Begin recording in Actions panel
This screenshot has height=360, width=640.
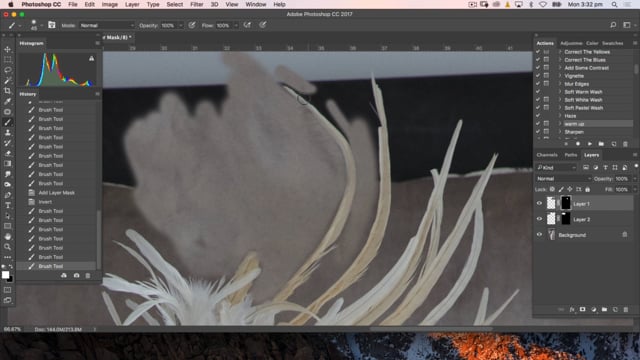click(578, 144)
